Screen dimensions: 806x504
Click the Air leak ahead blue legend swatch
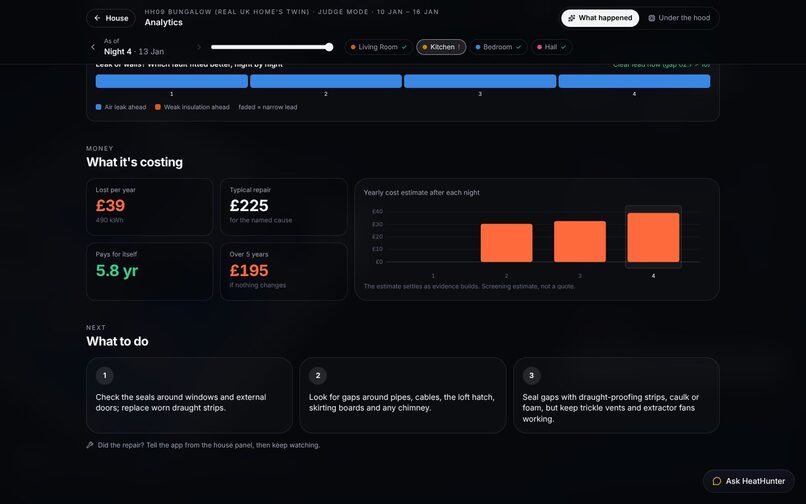99,107
